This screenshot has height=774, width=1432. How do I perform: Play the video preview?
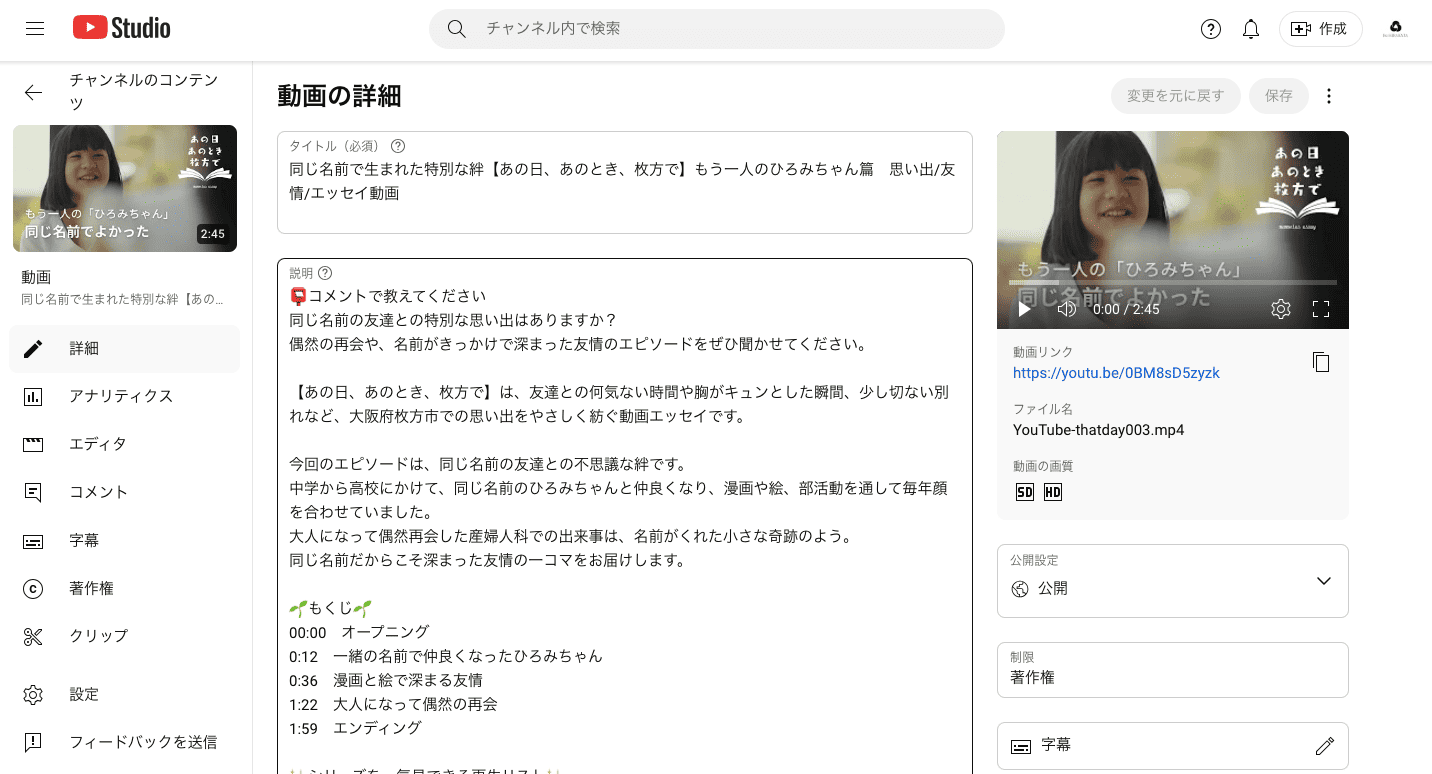pyautogui.click(x=1022, y=309)
